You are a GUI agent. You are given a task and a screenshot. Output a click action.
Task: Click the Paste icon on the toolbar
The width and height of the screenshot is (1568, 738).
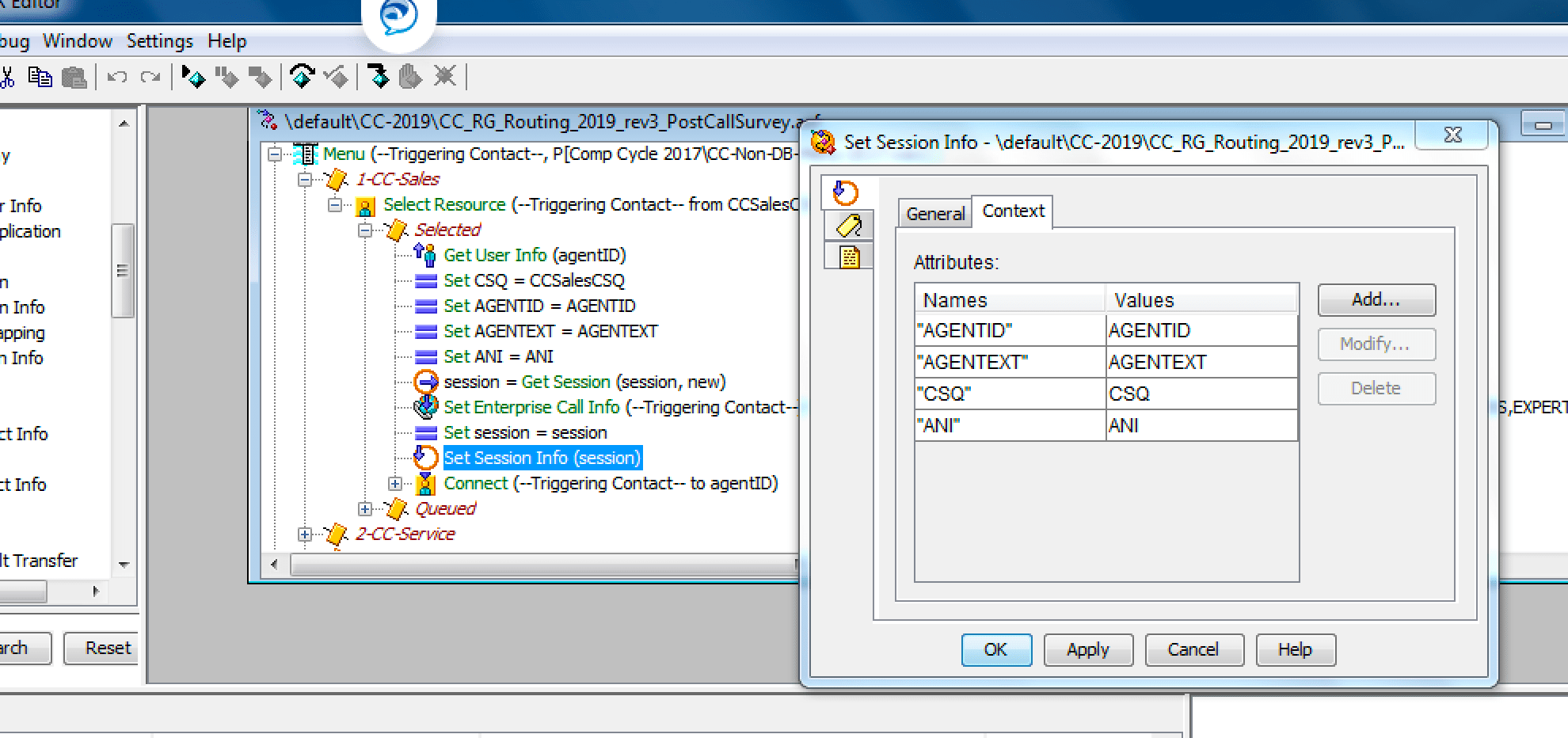click(x=74, y=77)
